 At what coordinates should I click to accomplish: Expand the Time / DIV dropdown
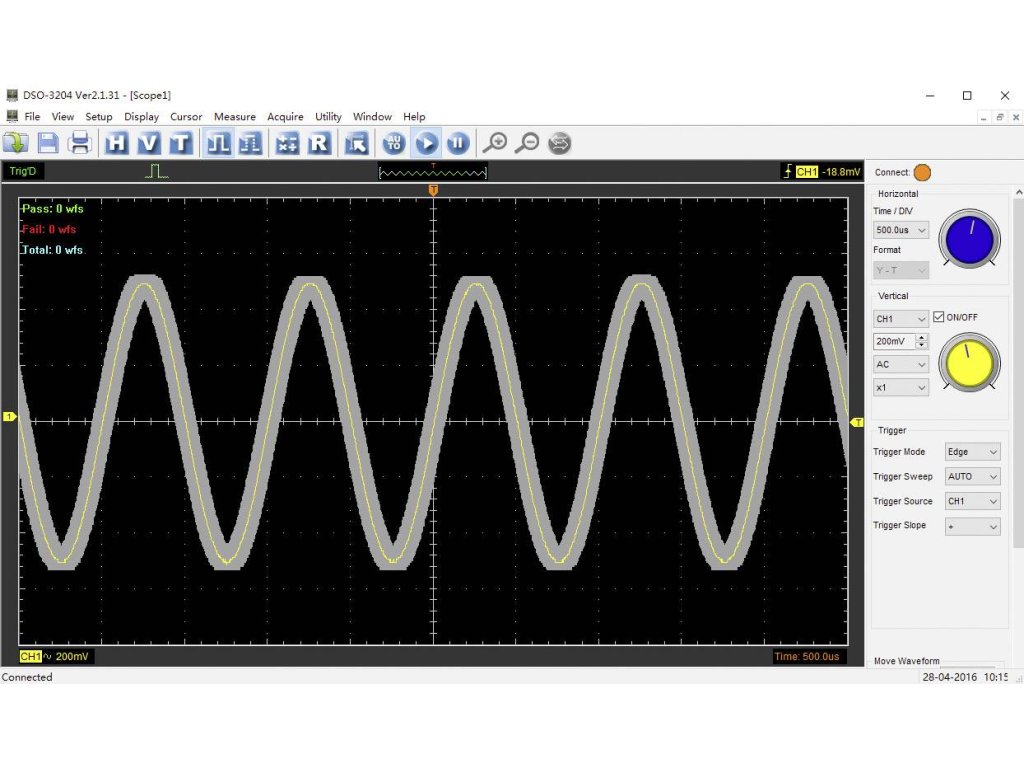pos(901,230)
